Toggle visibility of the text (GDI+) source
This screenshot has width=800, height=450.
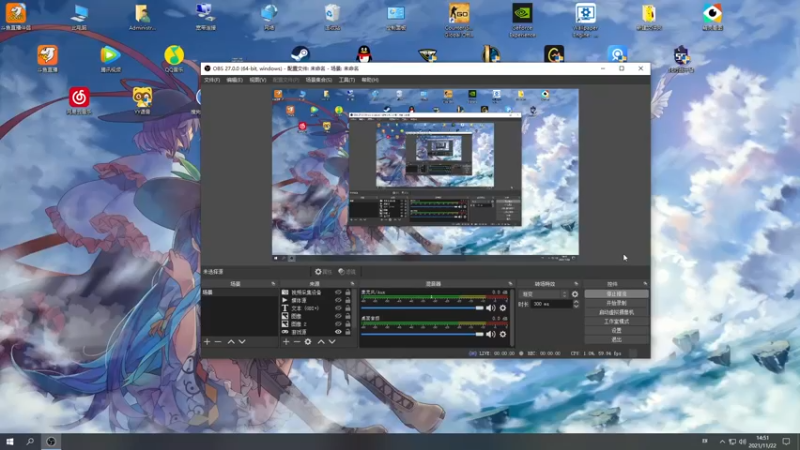point(338,308)
